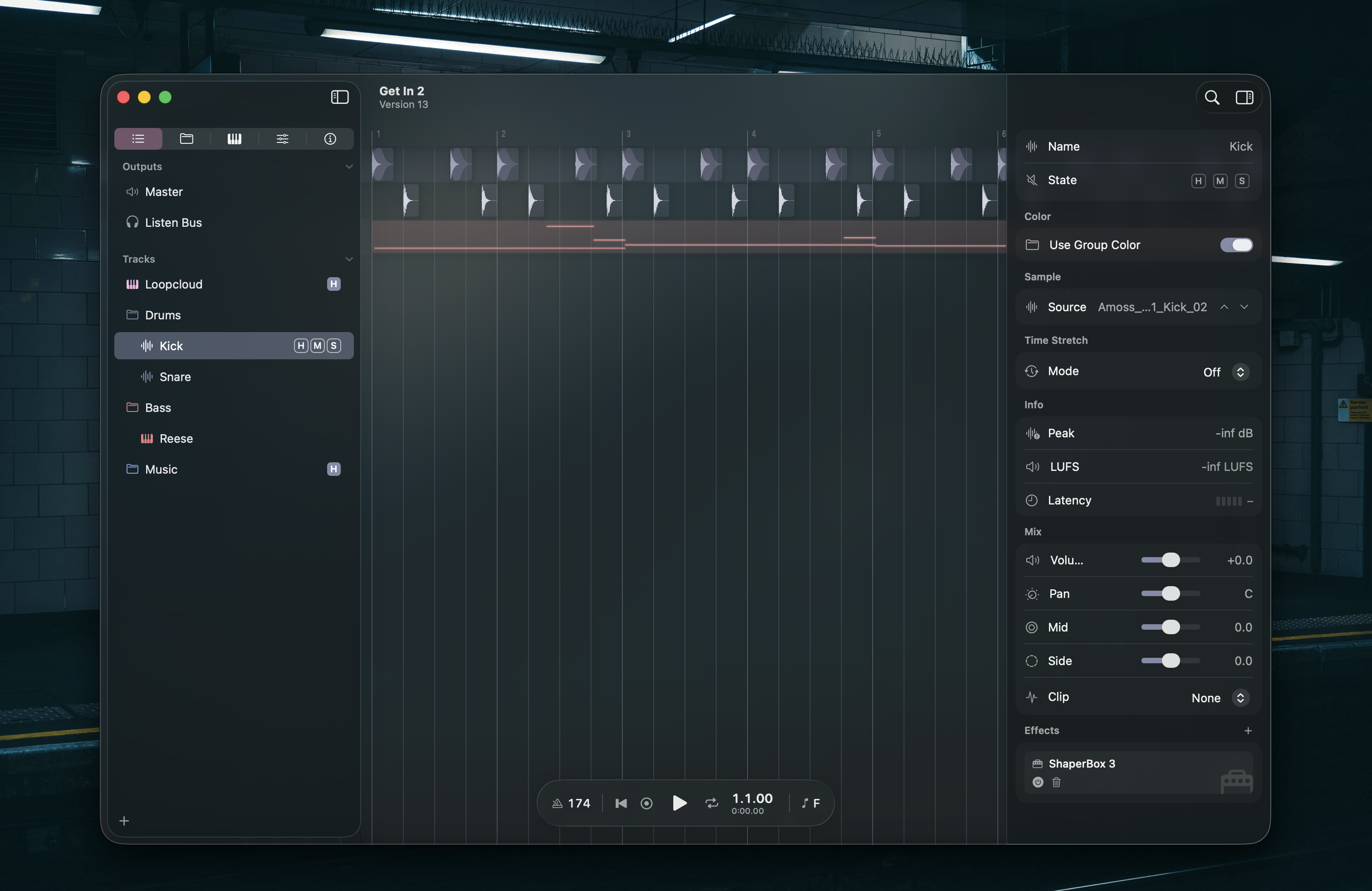The image size is (1372, 891).
Task: Enable loop playback in the transport bar
Action: (712, 803)
